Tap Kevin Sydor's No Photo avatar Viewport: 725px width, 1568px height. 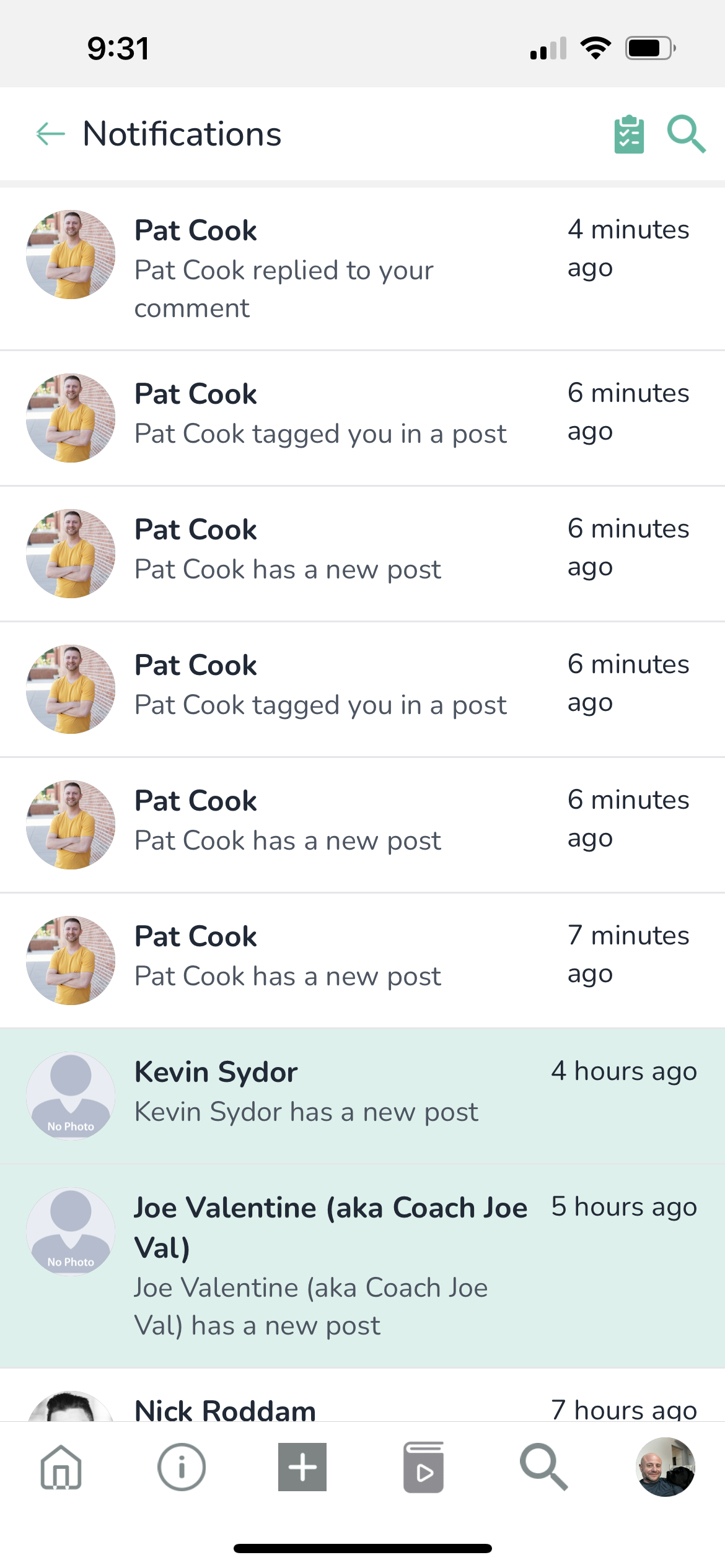(71, 1095)
